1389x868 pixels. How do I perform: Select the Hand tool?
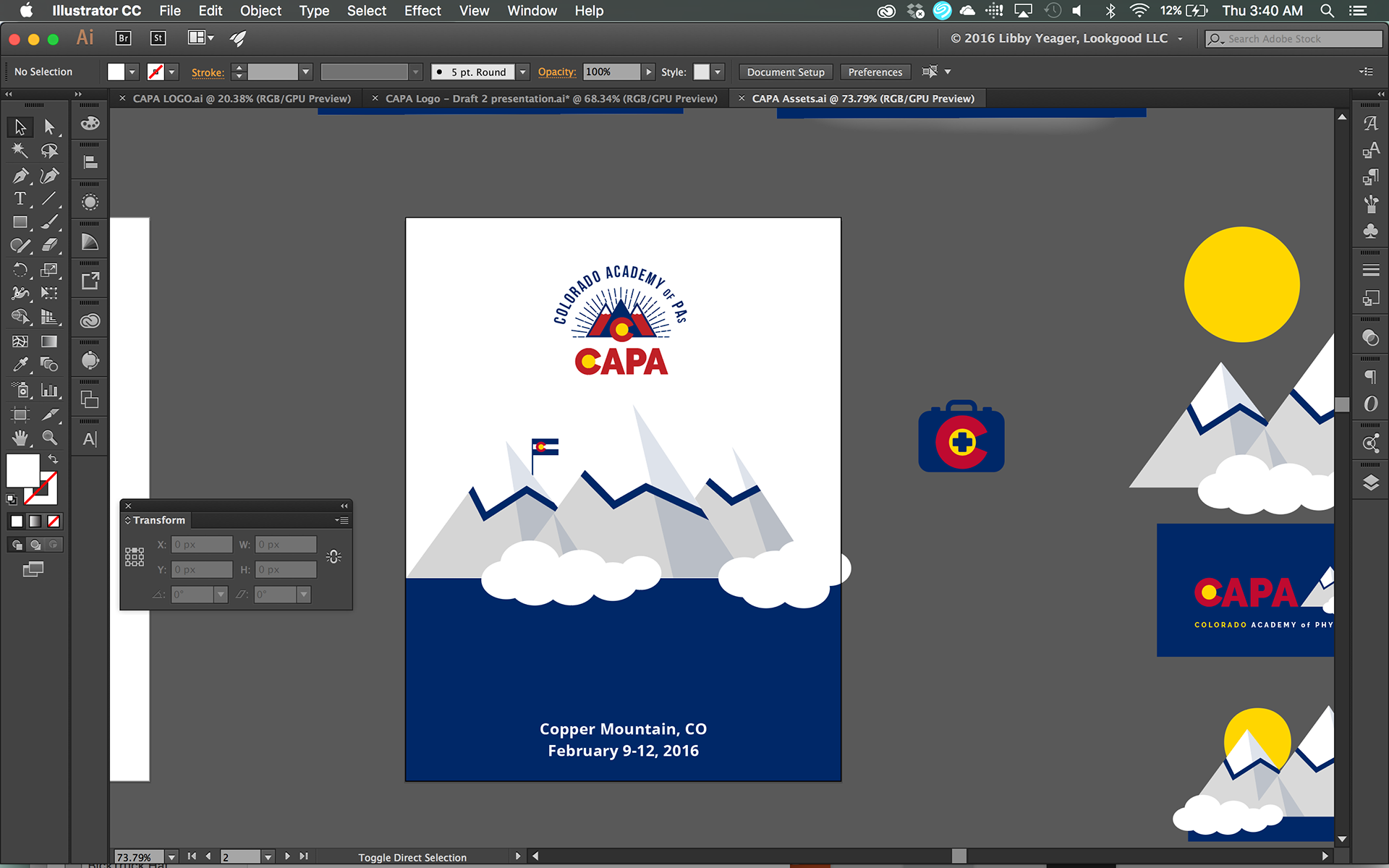click(20, 438)
